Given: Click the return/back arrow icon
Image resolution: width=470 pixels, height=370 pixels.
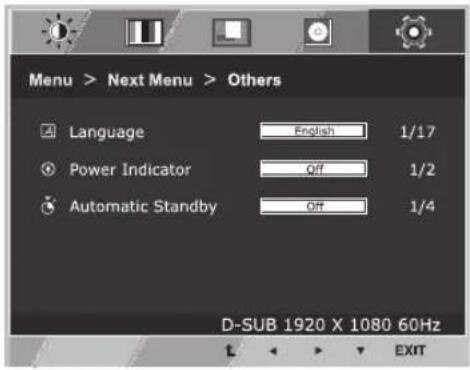Looking at the screenshot, I should click(x=230, y=351).
